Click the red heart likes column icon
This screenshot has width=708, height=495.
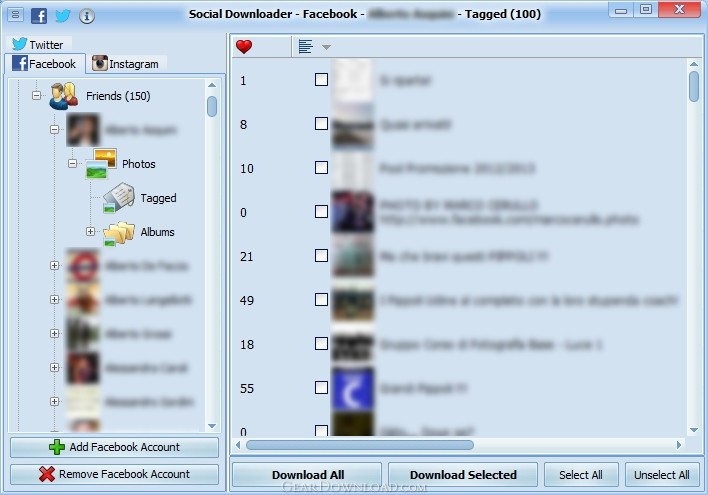click(244, 47)
